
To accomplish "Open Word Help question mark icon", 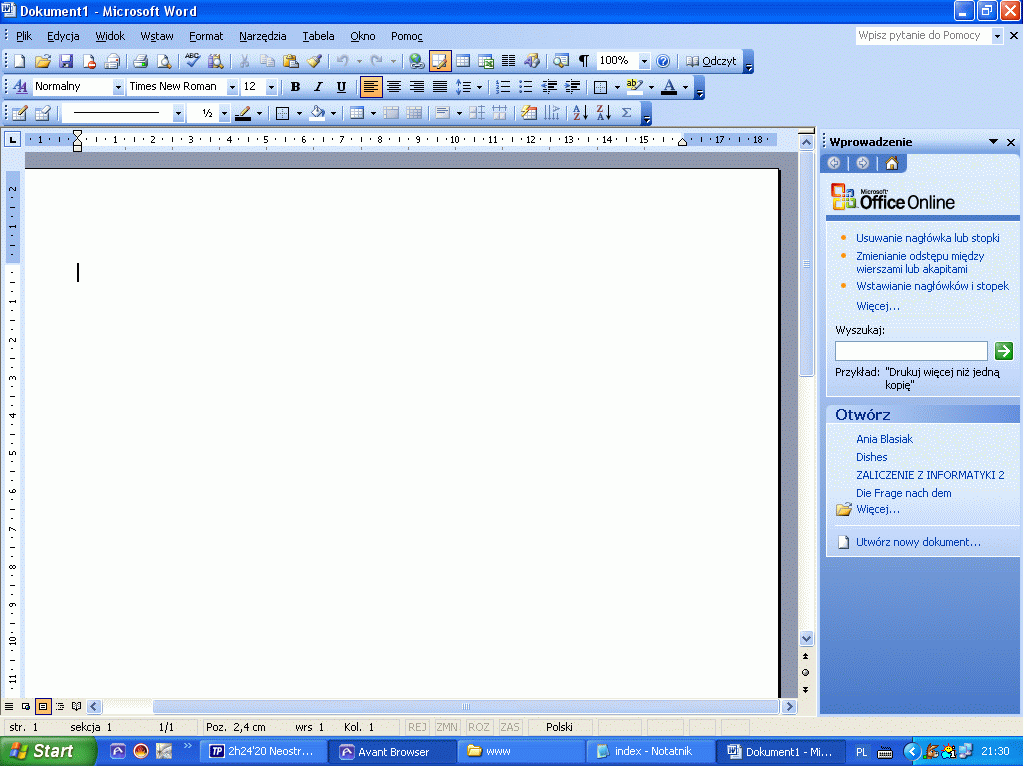I will 663,61.
